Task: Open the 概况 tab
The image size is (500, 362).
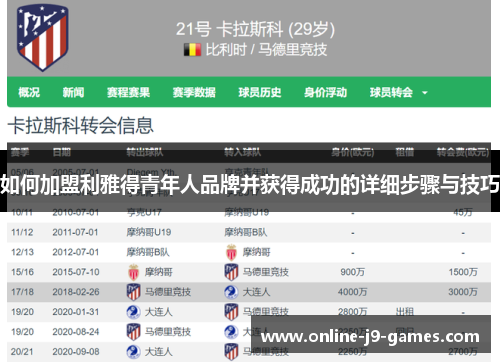Action: tap(29, 92)
